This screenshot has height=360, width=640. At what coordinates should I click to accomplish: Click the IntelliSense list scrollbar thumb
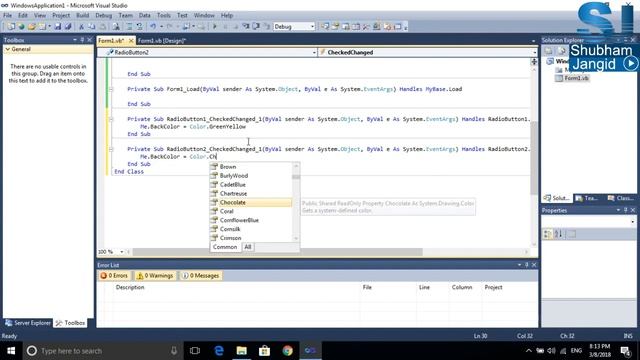tap(296, 177)
